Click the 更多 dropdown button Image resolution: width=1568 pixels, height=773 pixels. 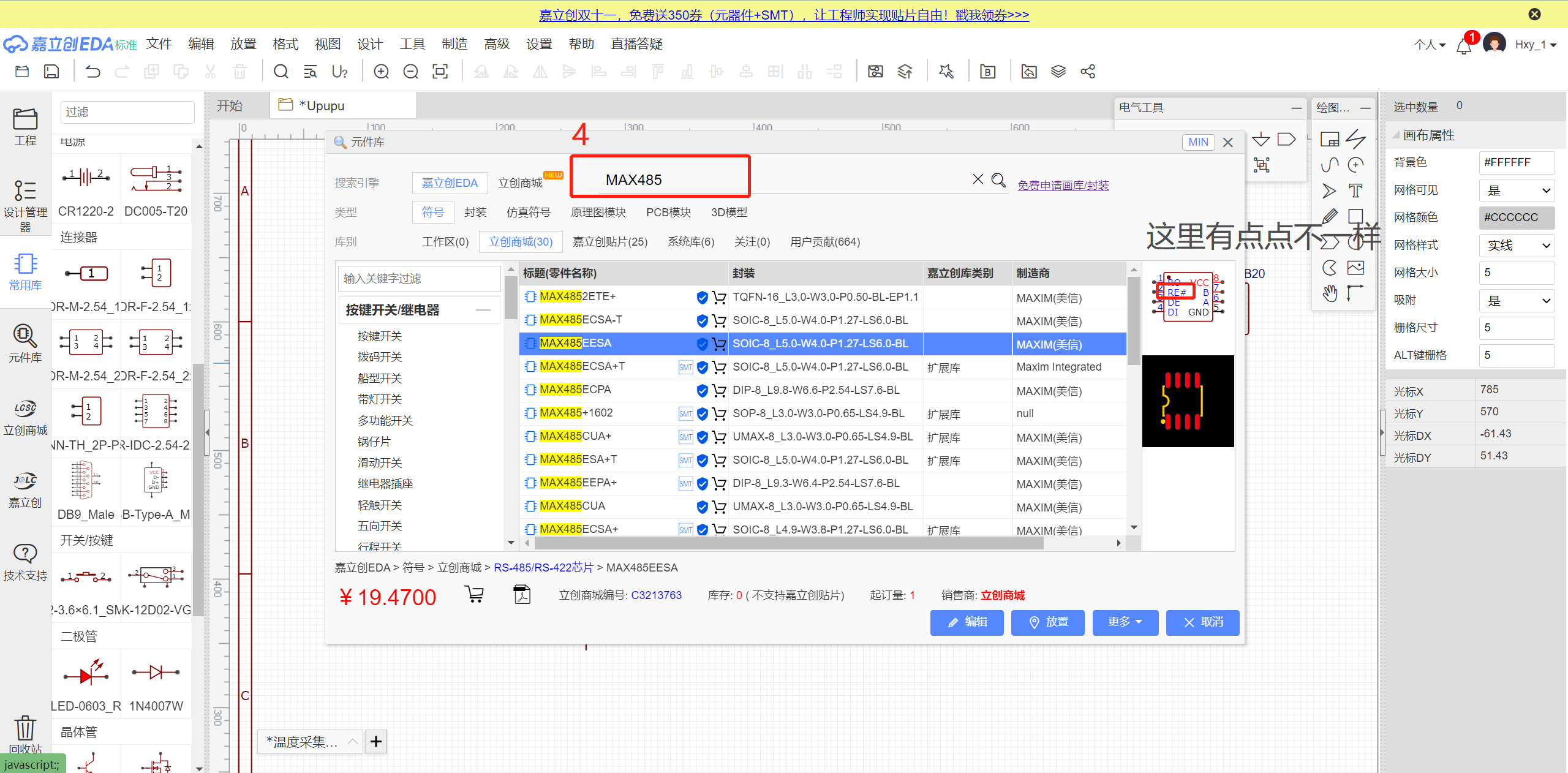pos(1125,622)
